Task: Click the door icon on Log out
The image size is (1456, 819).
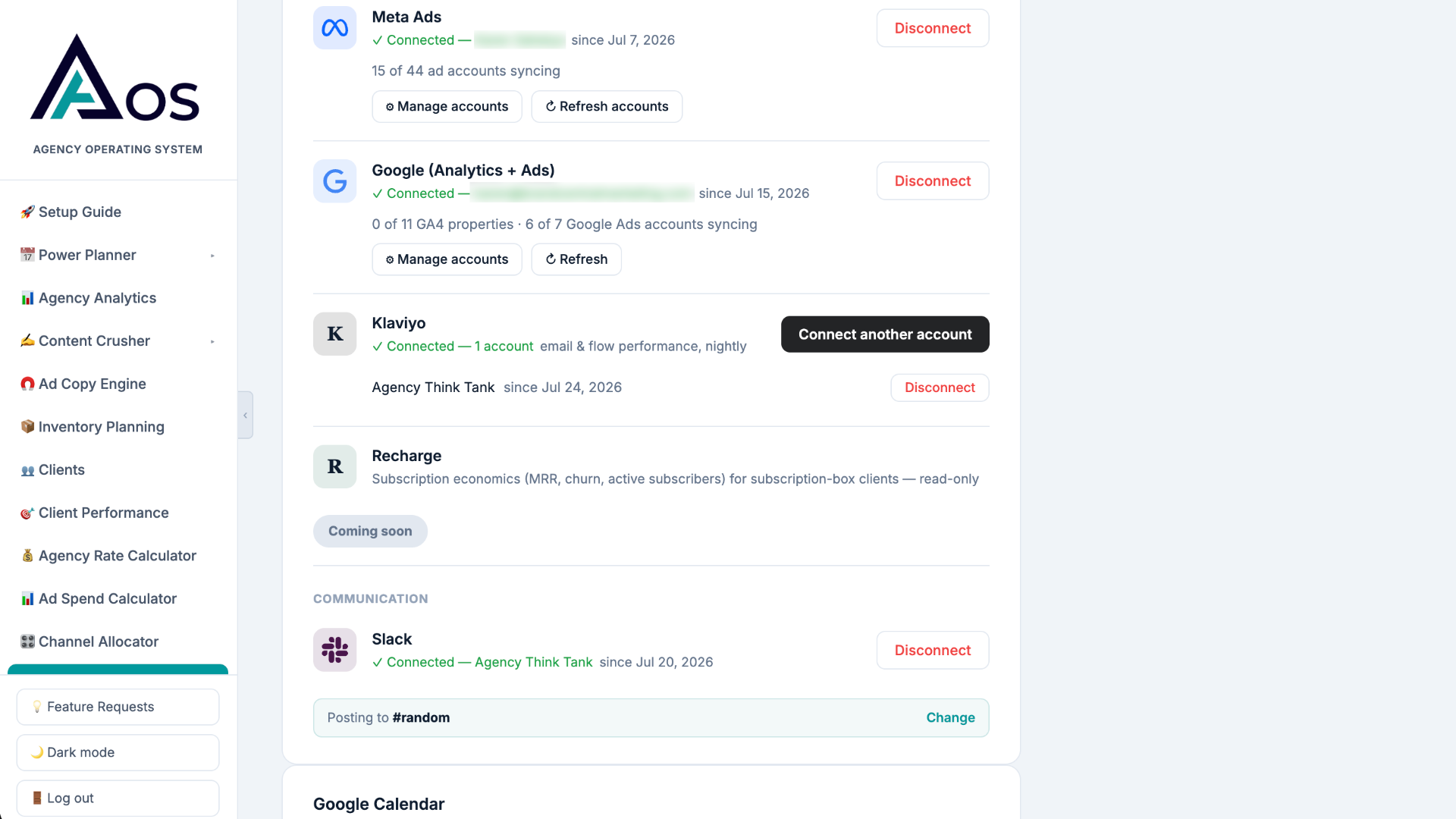Action: pyautogui.click(x=37, y=798)
